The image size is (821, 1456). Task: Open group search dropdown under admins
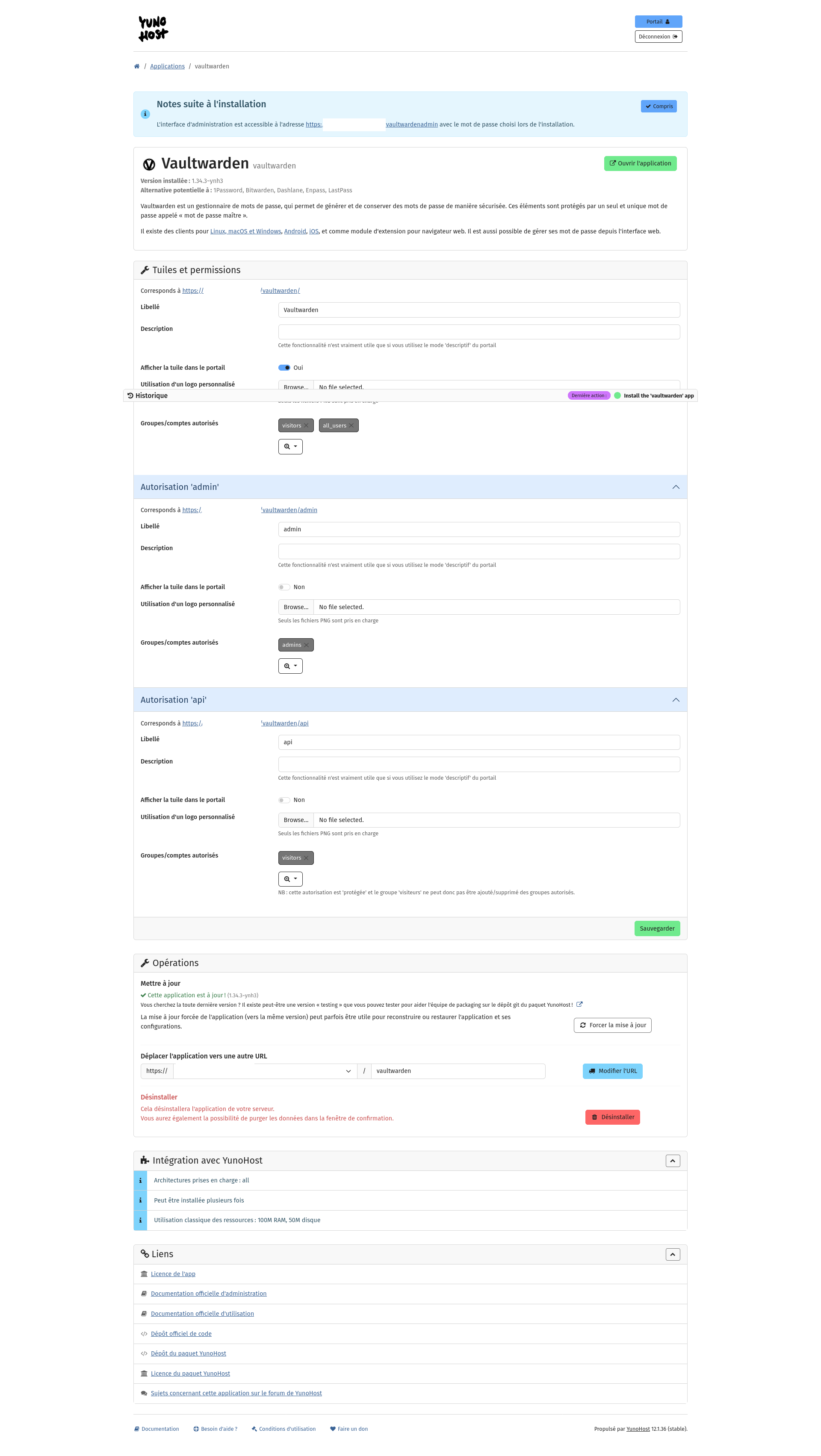(x=290, y=666)
